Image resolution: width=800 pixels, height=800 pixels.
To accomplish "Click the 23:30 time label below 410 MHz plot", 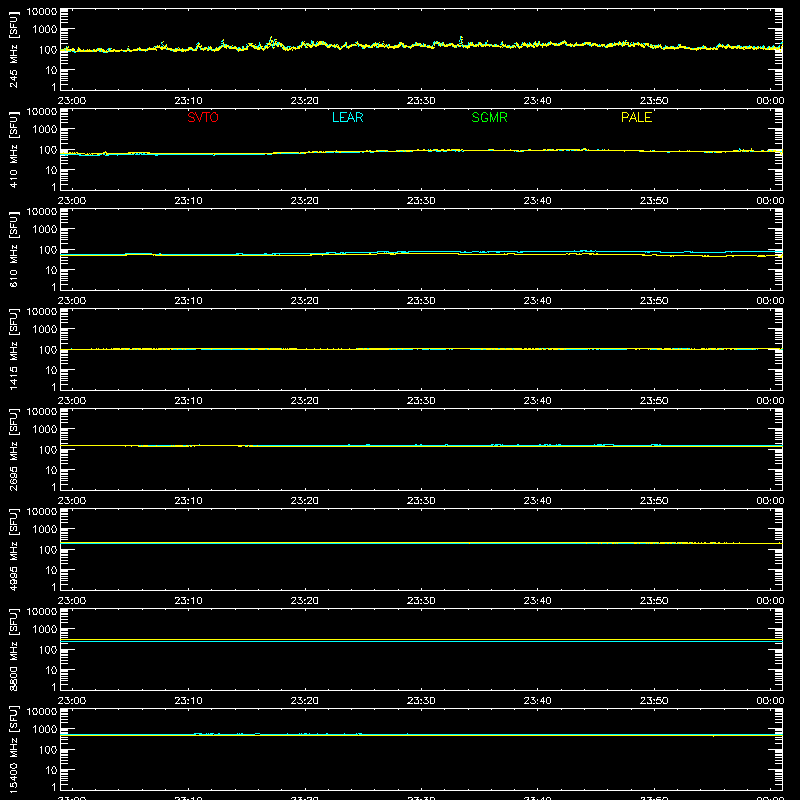I will click(421, 201).
